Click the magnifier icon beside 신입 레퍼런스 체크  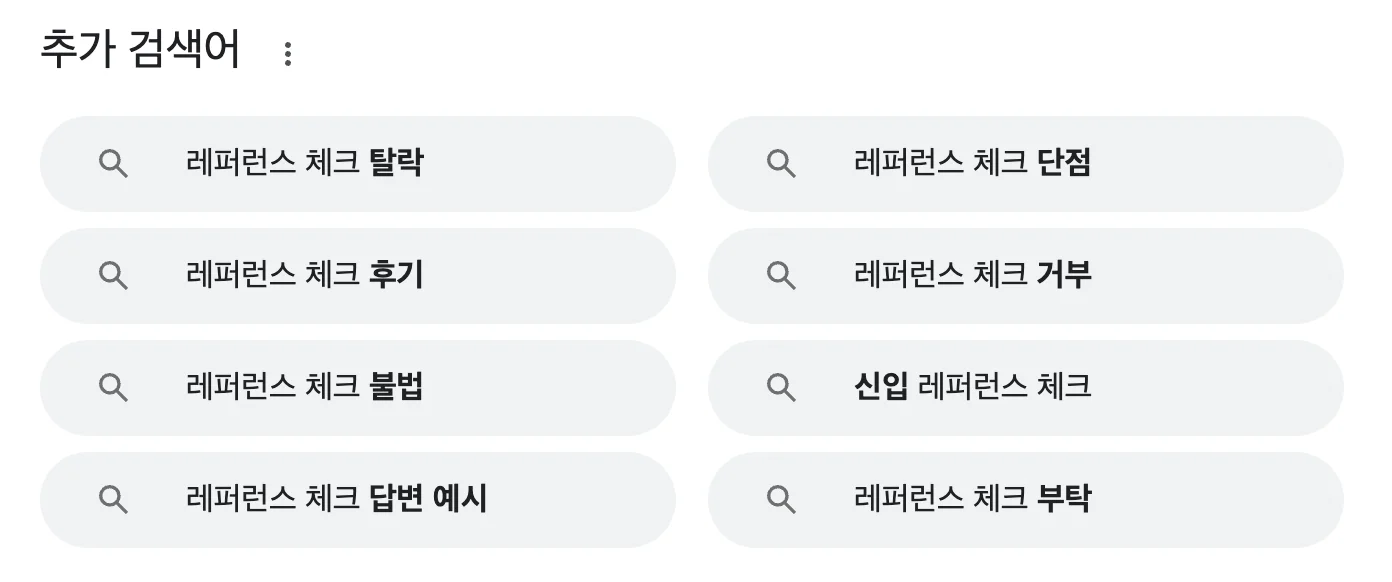(781, 388)
